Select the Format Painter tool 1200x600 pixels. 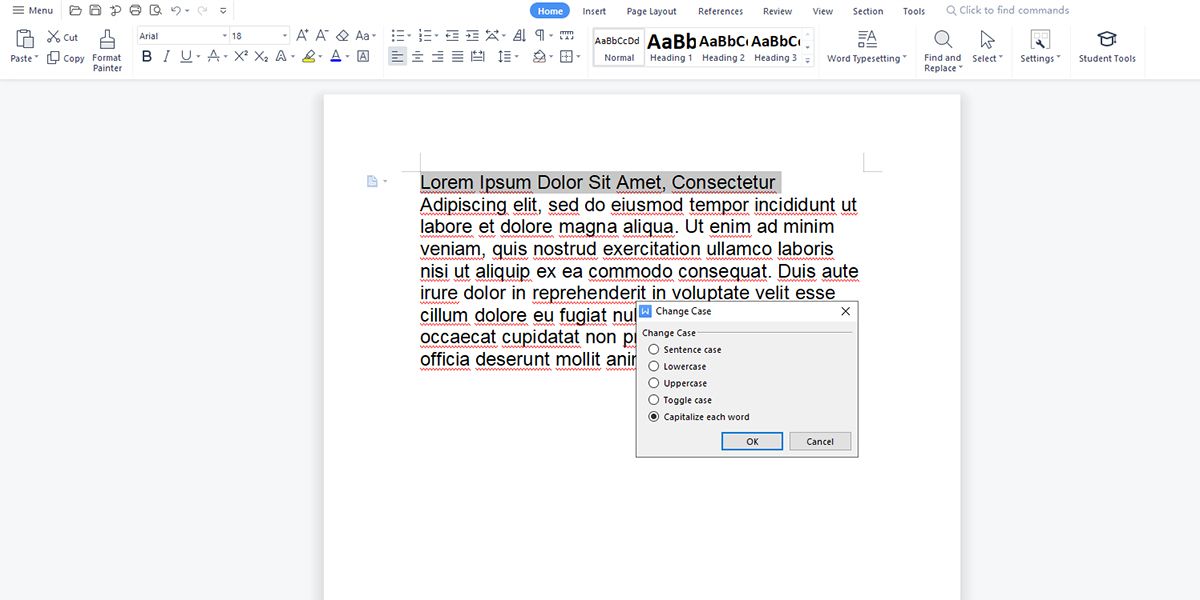(106, 47)
